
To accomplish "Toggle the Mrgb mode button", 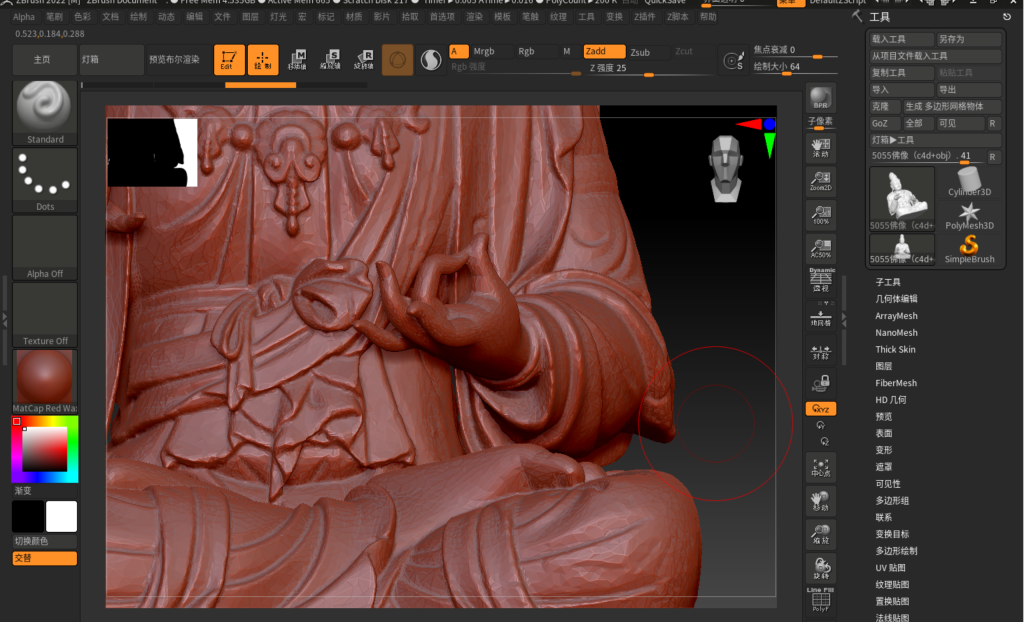I will 484,52.
